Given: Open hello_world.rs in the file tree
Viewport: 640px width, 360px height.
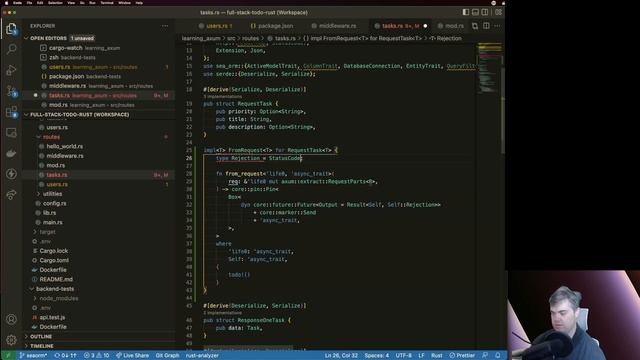Looking at the screenshot, I should point(64,146).
